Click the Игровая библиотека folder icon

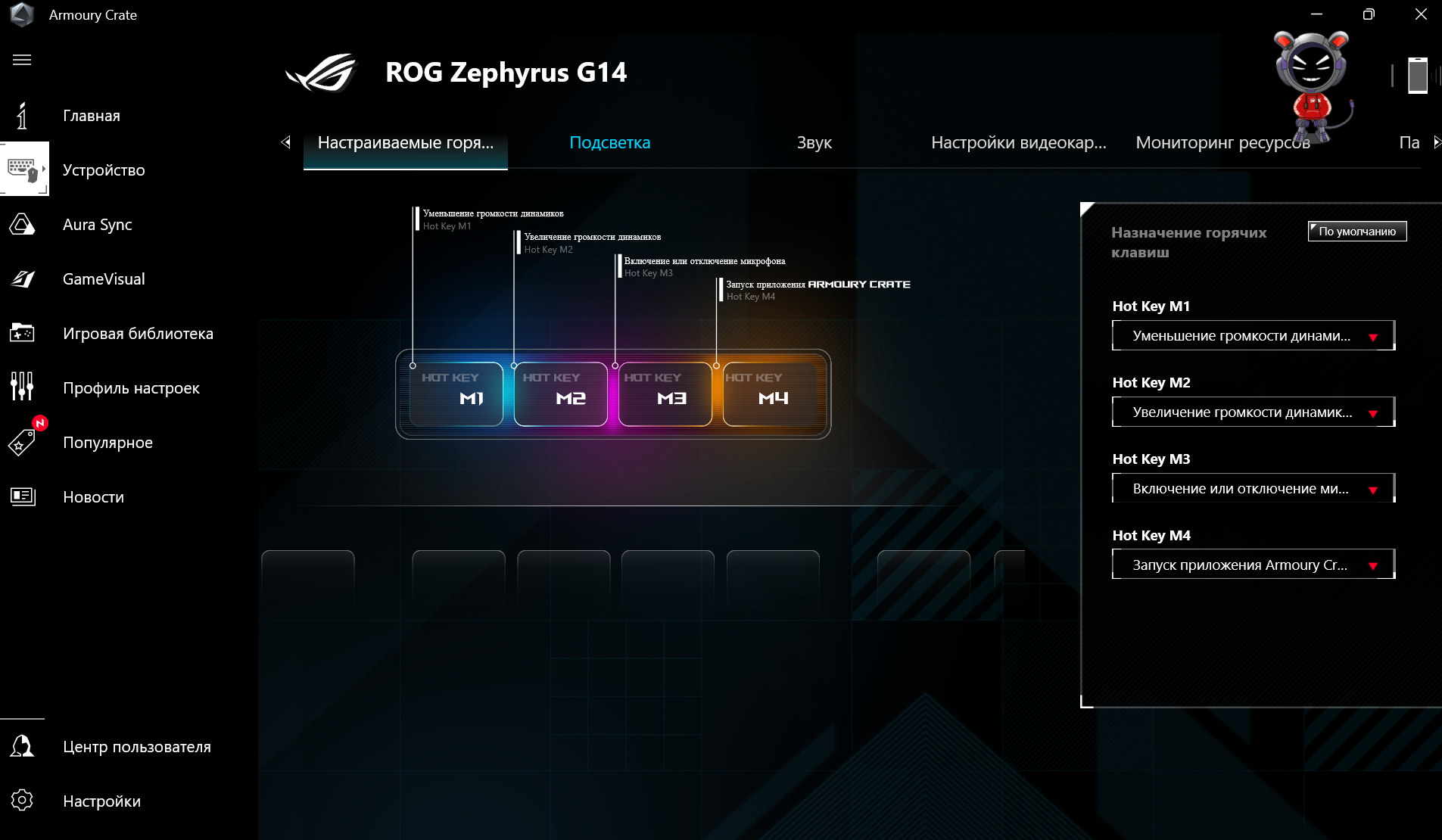(x=22, y=333)
